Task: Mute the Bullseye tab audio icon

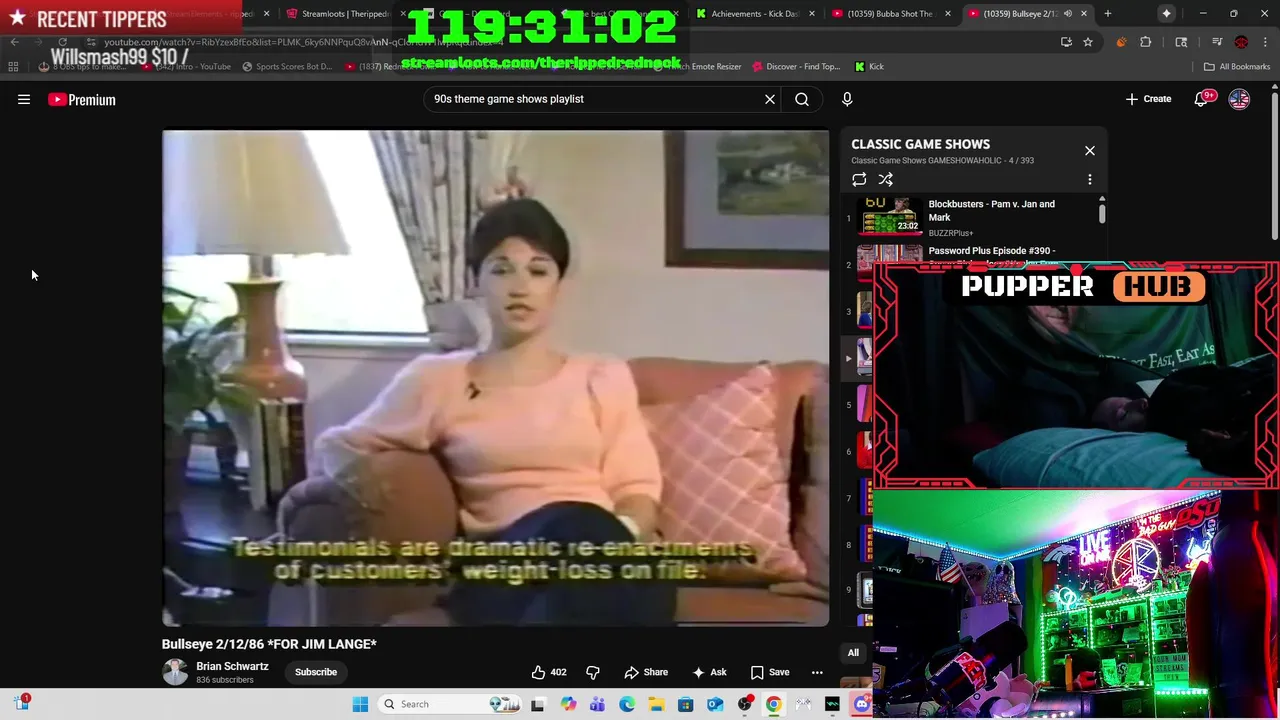Action: pyautogui.click(x=1068, y=14)
